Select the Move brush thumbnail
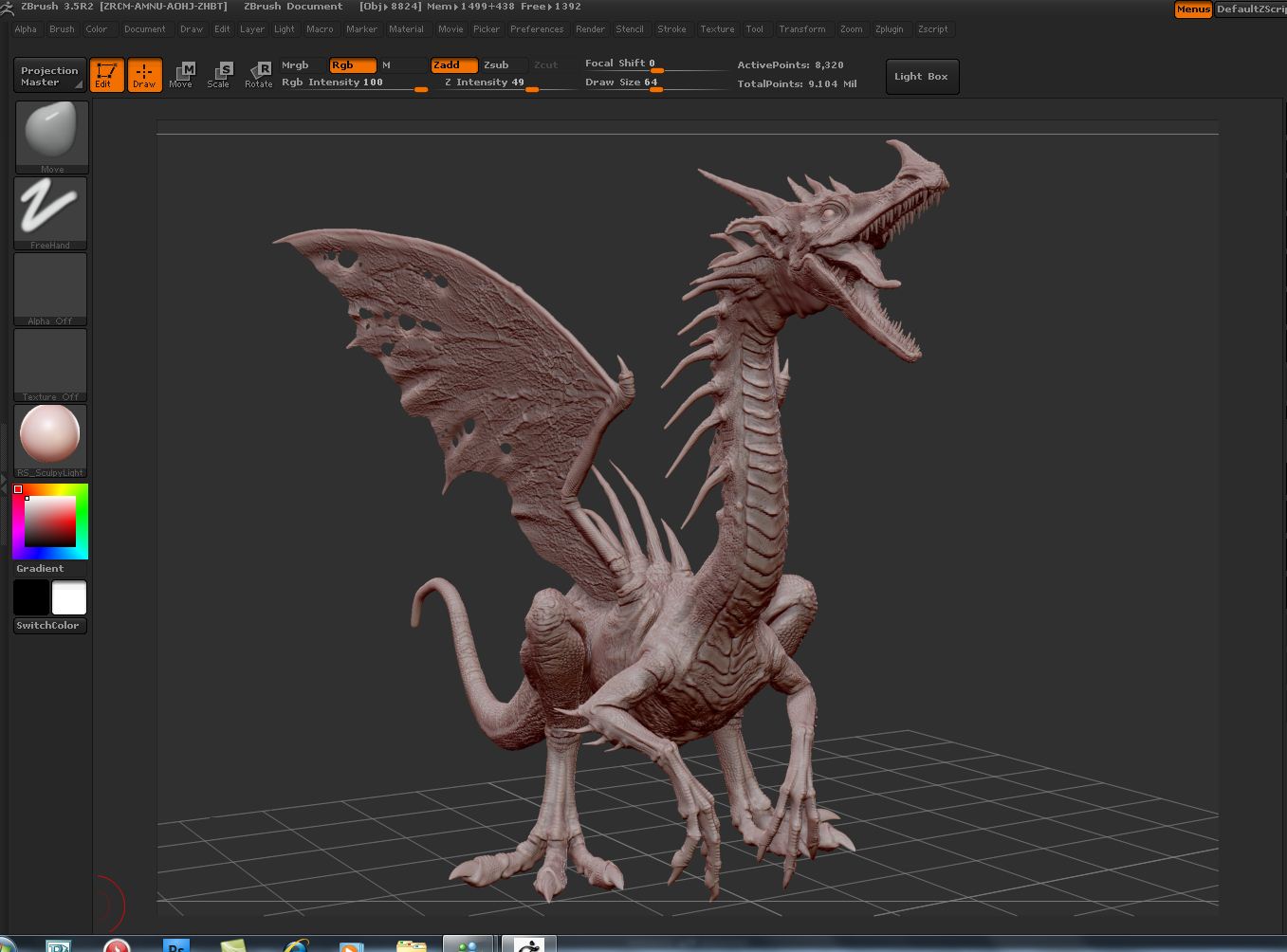 coord(52,137)
